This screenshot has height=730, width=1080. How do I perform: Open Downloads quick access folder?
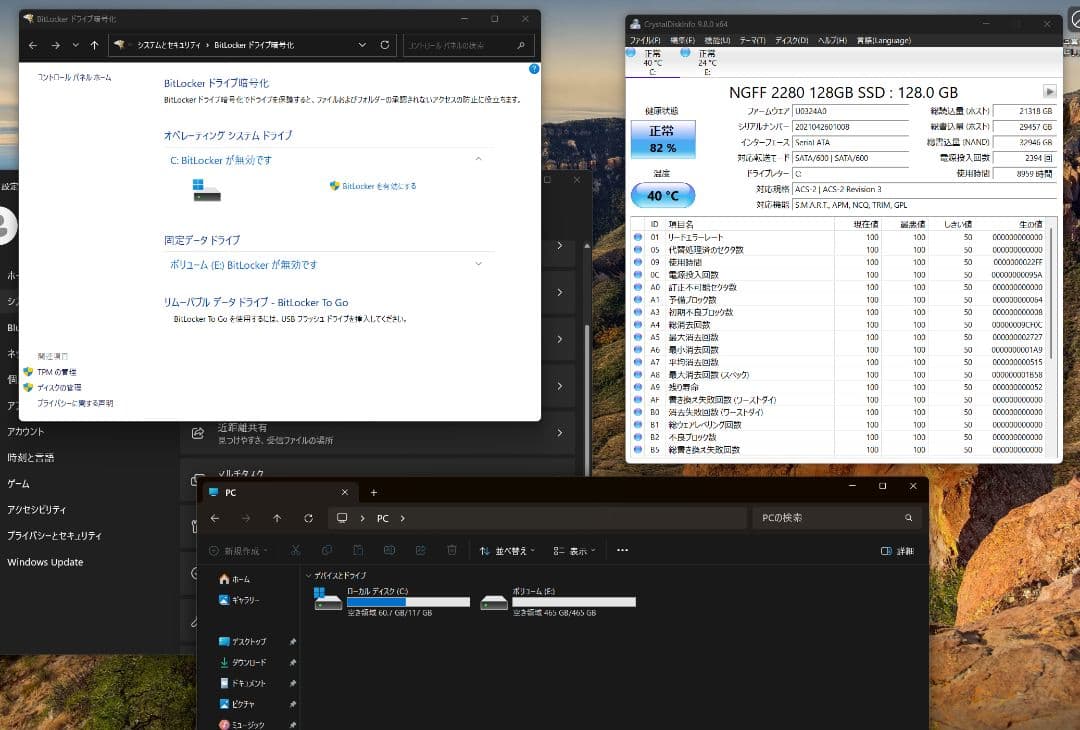(x=242, y=663)
